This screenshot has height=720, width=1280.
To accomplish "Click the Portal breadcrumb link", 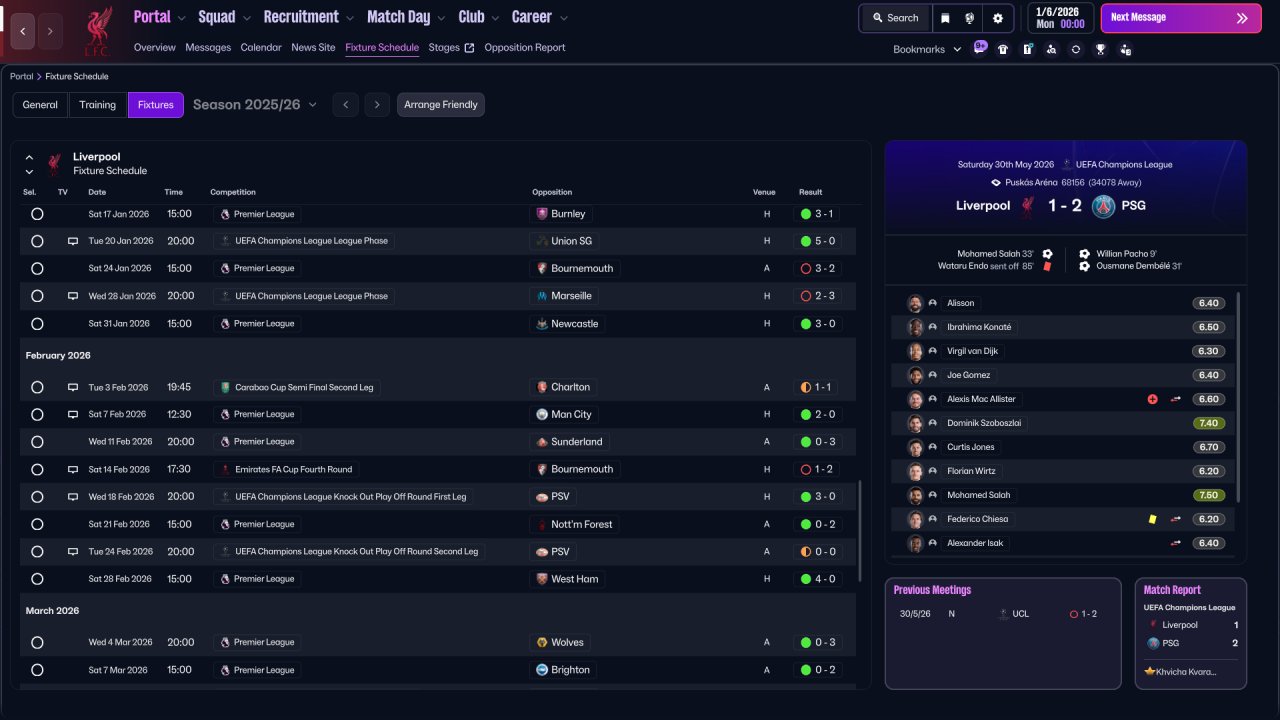I will pyautogui.click(x=21, y=77).
